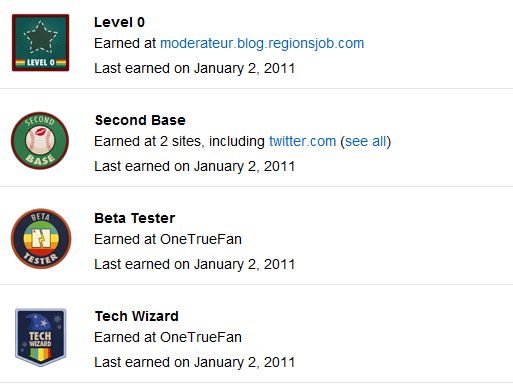Click the Second Base 'Last earned' date text
This screenshot has width=513, height=390.
[195, 166]
